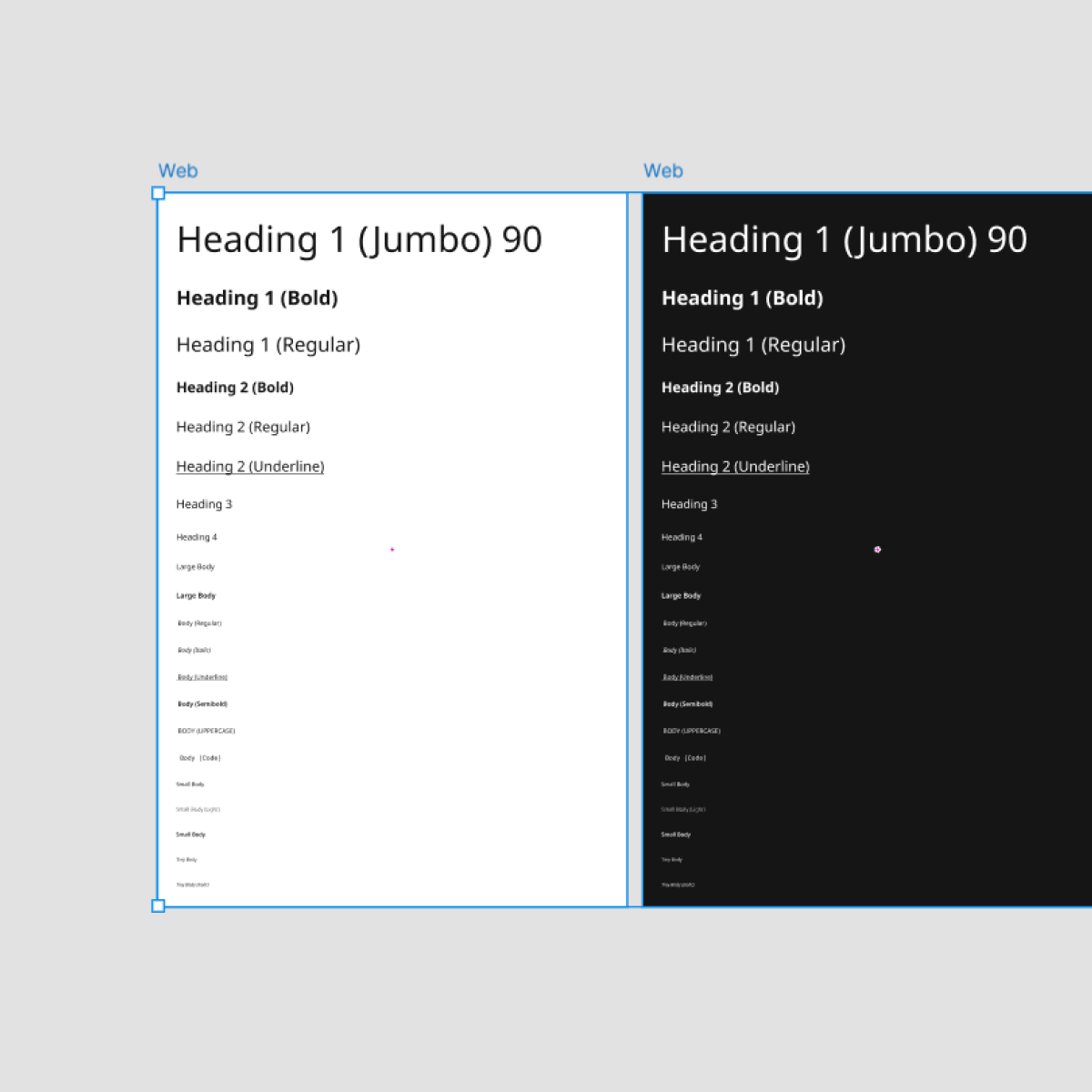The width and height of the screenshot is (1092, 1092).
Task: Select Body (Semibold) in the dark frame
Action: pyautogui.click(x=688, y=704)
